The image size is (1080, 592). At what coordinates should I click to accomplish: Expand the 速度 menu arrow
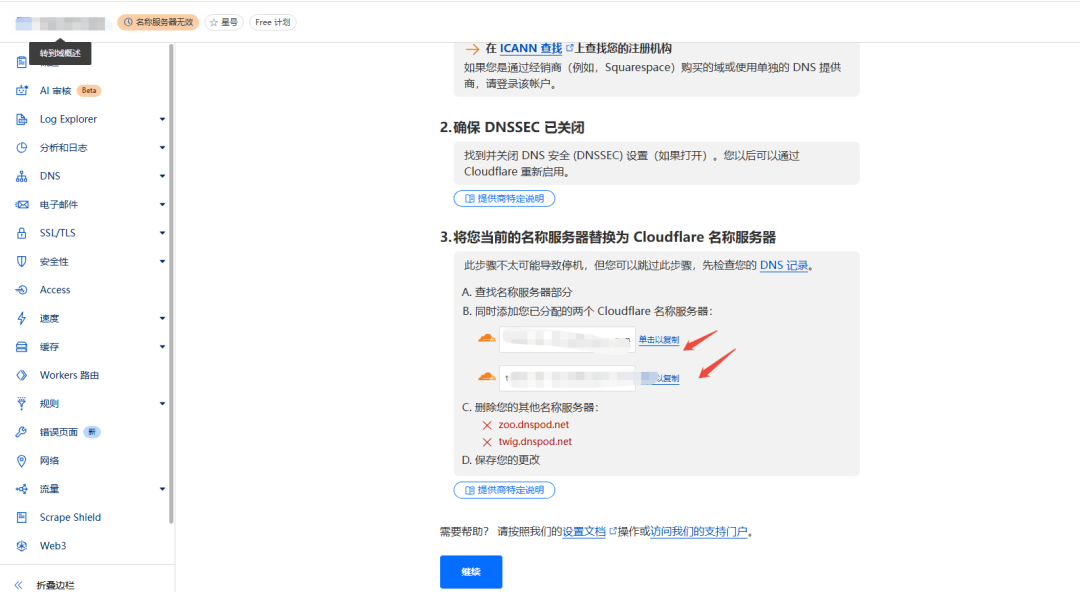pos(163,318)
